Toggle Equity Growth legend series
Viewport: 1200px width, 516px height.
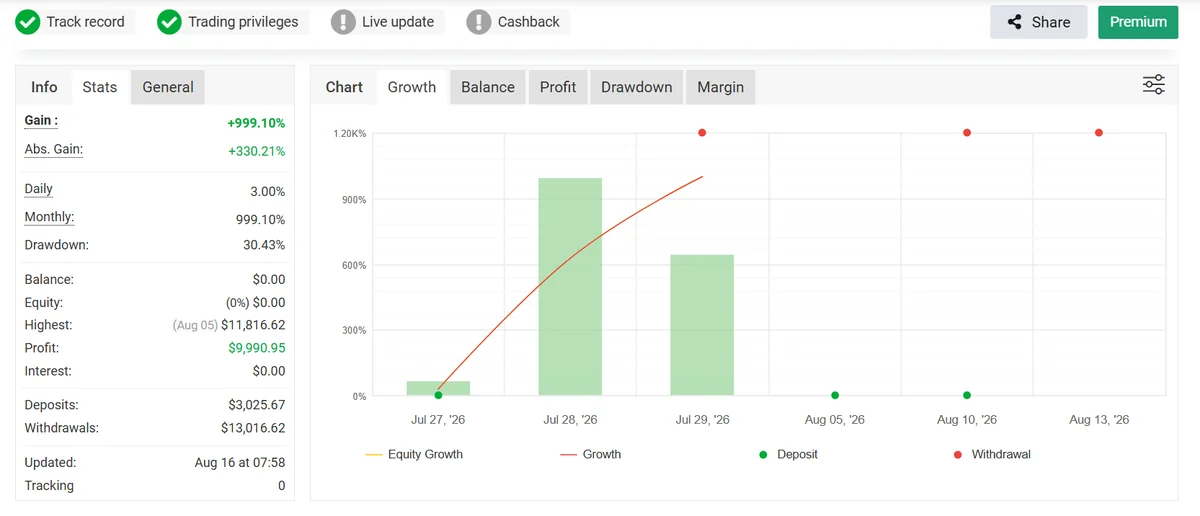(414, 454)
